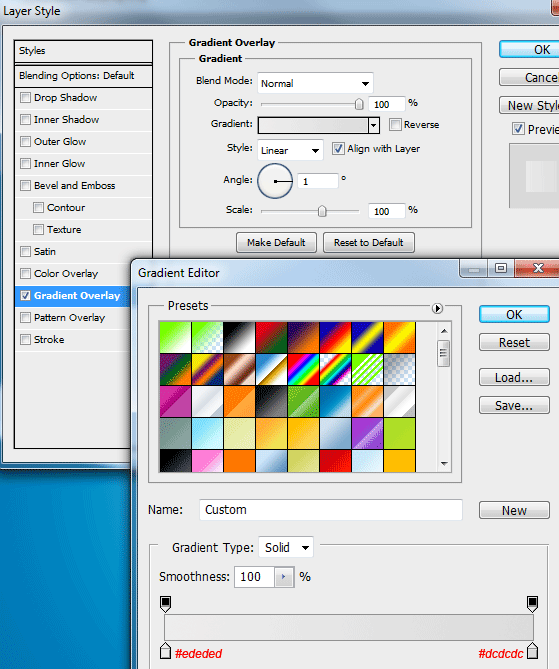559x669 pixels.
Task: Open the Presets flyout menu arrow
Action: (437, 308)
